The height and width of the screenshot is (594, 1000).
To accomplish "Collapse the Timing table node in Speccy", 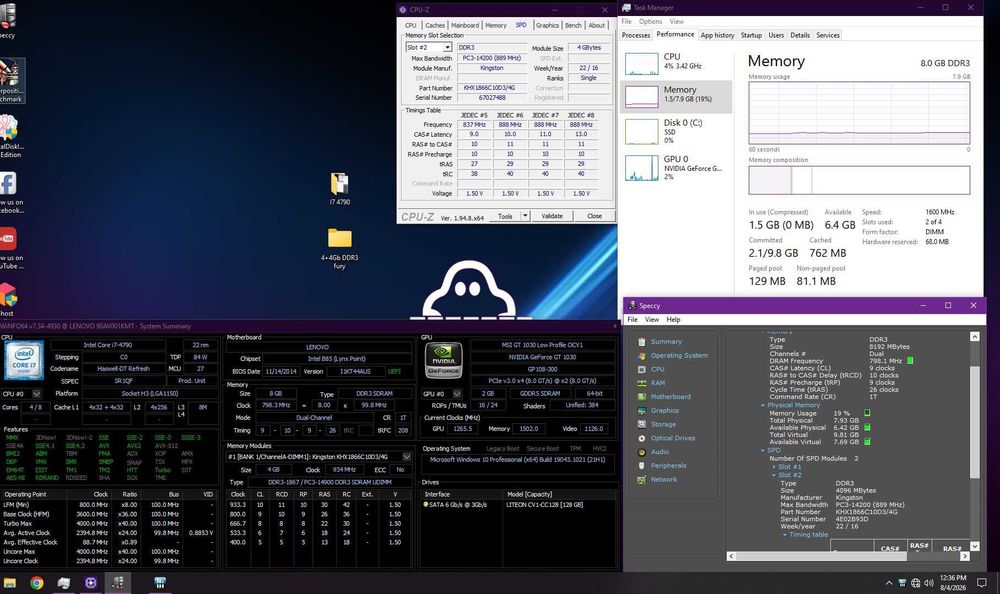I will [785, 535].
